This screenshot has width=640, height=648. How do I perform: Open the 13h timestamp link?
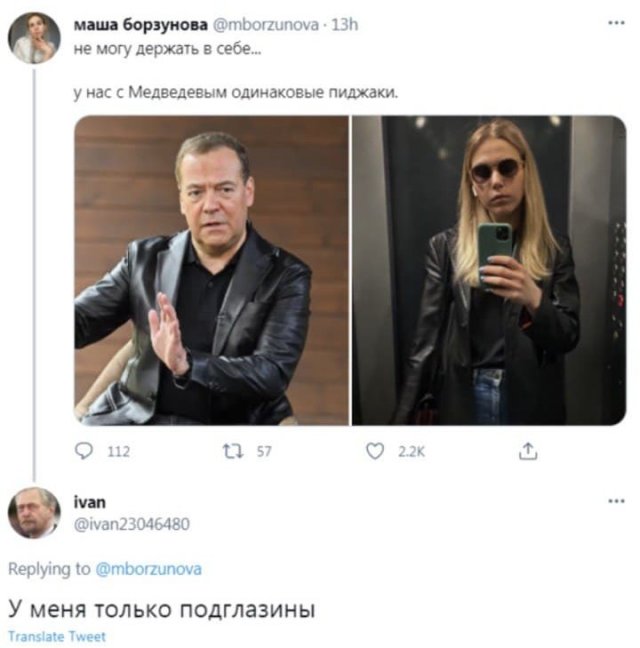(345, 25)
